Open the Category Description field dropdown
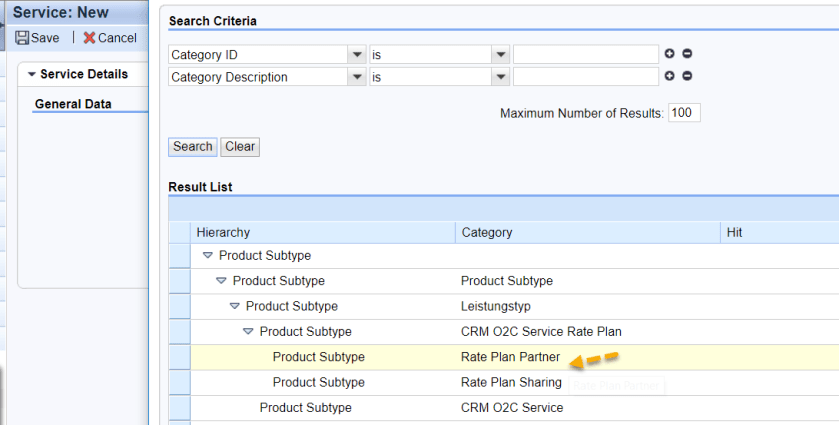Image resolution: width=839 pixels, height=425 pixels. tap(356, 77)
